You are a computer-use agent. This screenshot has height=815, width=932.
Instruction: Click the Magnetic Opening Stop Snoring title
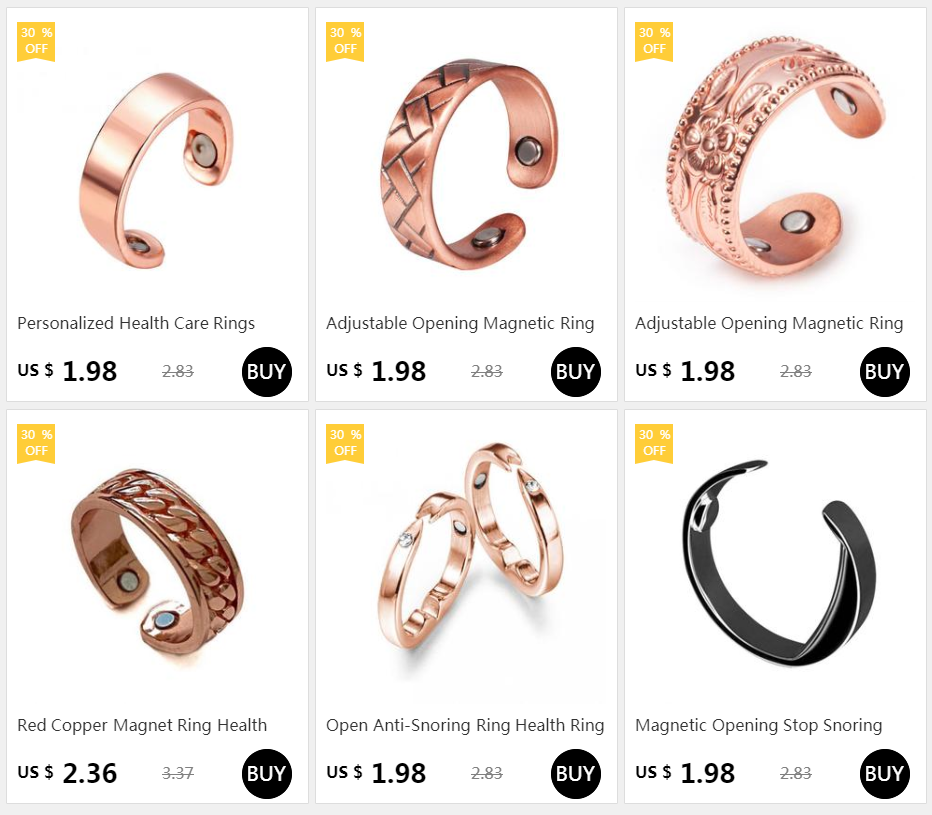point(758,725)
